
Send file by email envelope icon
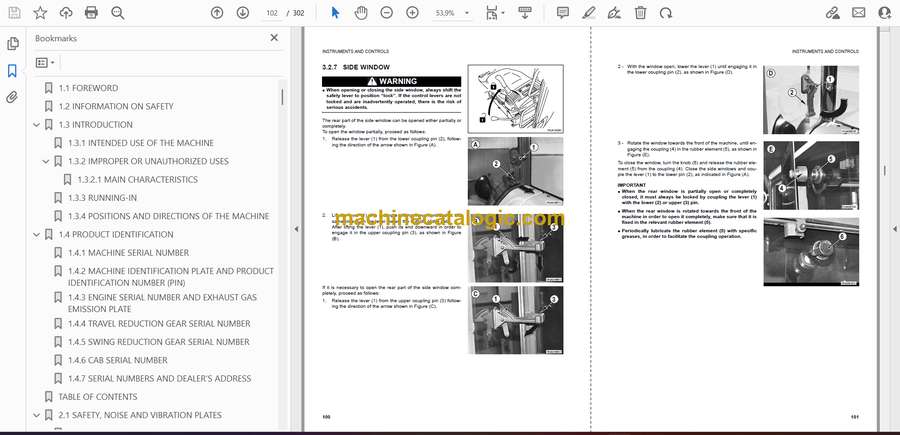[x=859, y=13]
